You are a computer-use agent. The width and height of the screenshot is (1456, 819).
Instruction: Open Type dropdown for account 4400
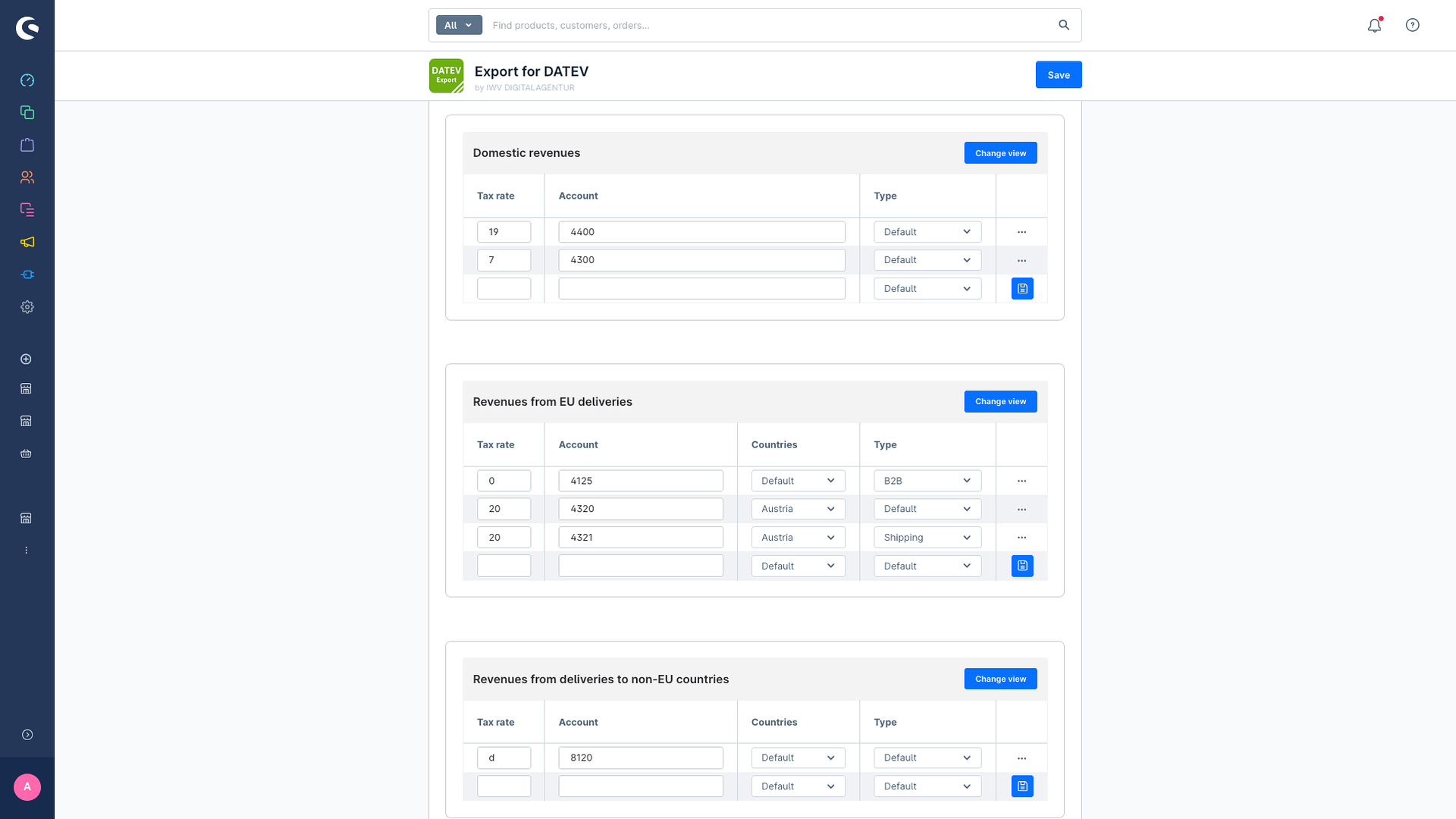pos(927,232)
